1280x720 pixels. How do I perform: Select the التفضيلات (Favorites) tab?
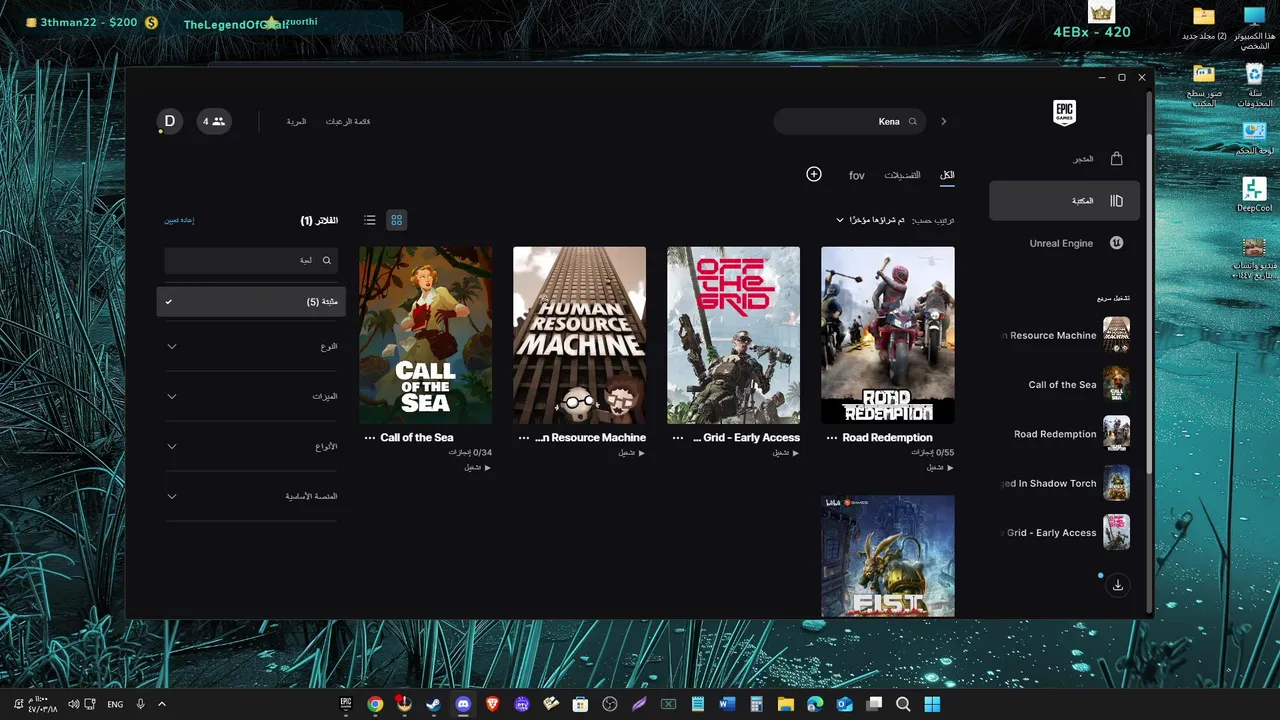[902, 175]
